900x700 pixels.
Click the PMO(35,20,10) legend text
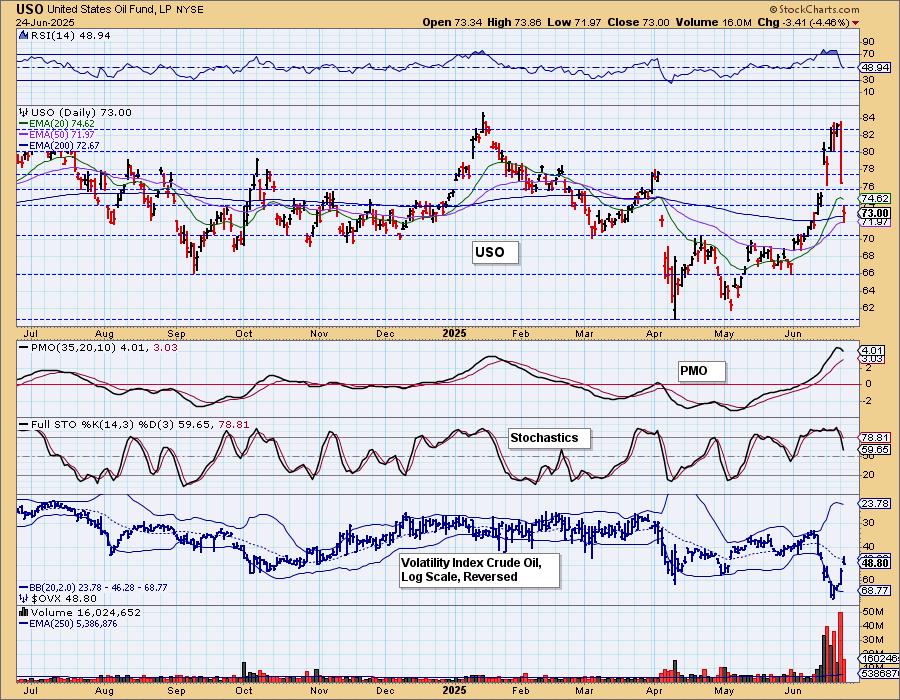tap(104, 347)
